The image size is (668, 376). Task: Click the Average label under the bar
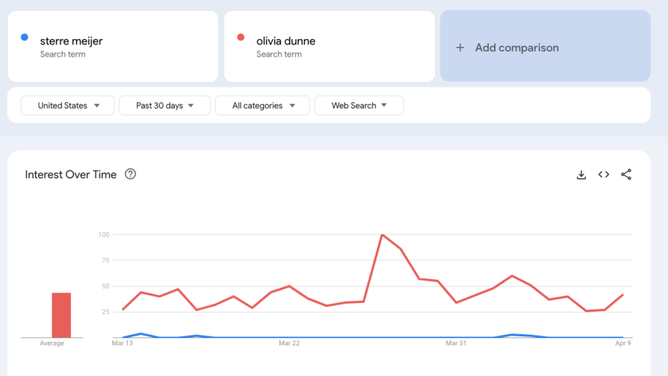tap(52, 343)
